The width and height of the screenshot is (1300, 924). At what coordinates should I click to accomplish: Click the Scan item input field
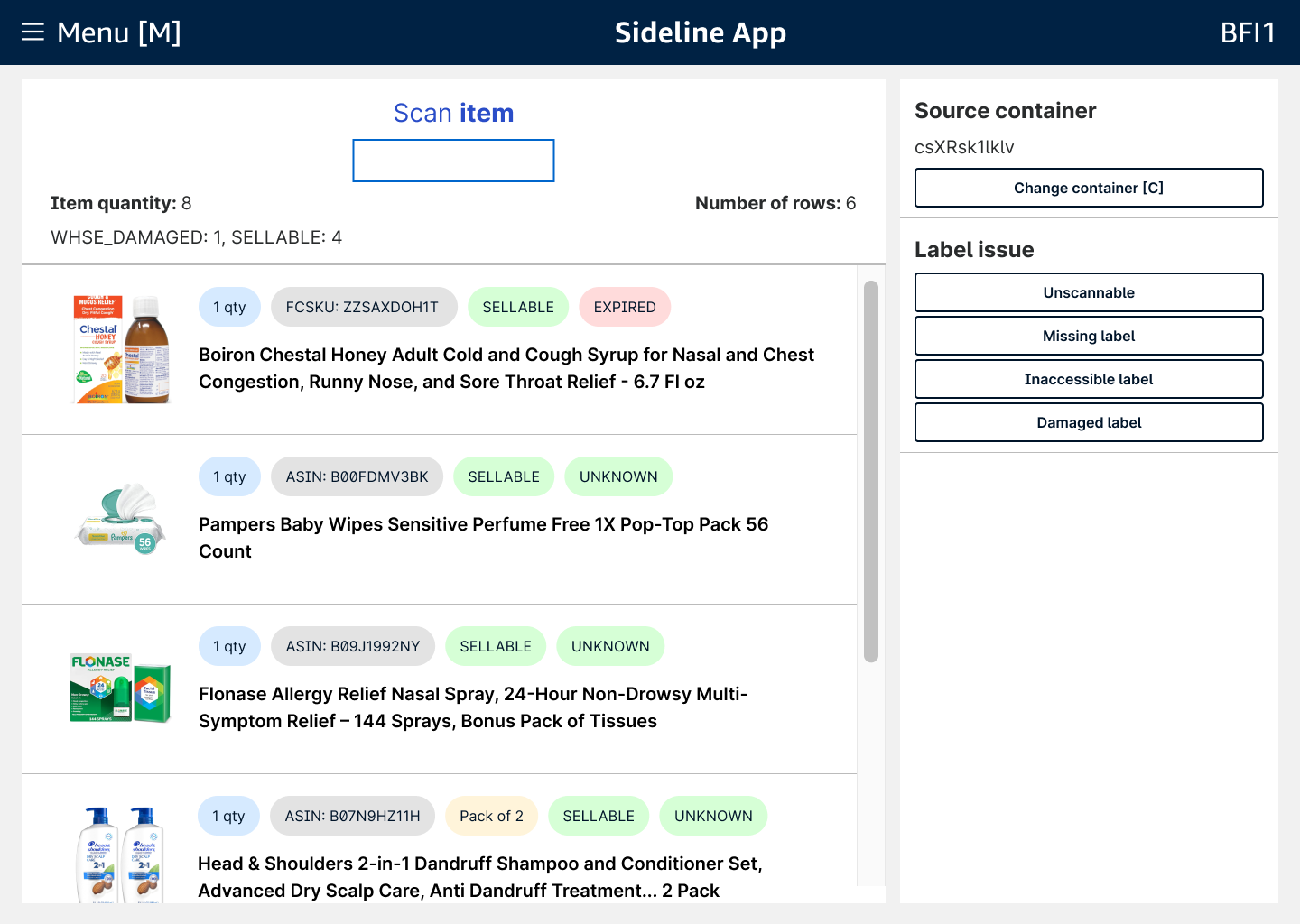tap(453, 161)
